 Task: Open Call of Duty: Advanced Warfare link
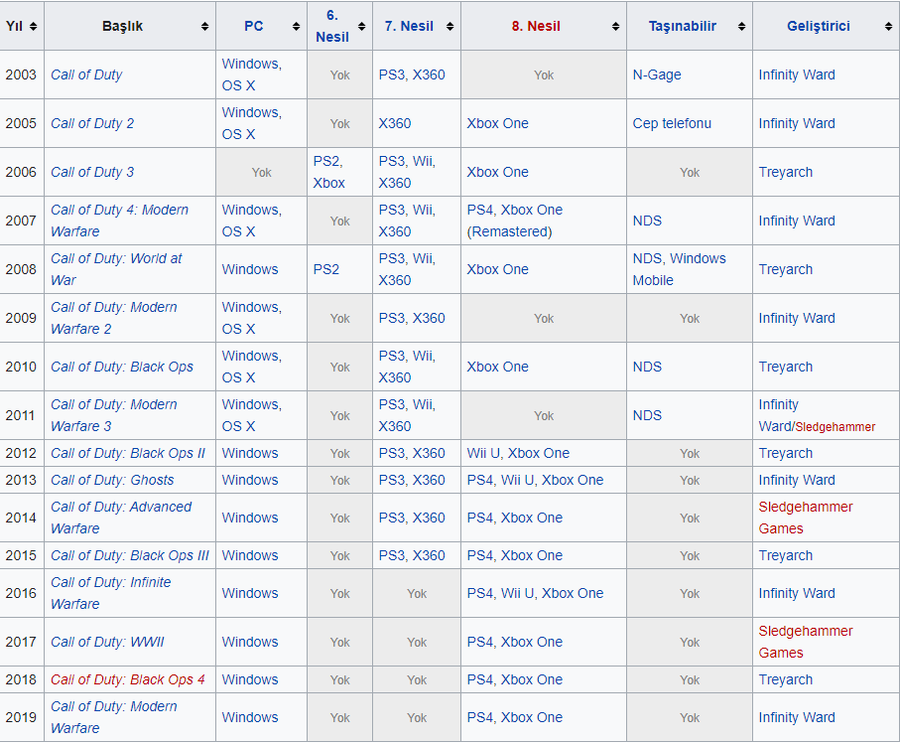[121, 518]
